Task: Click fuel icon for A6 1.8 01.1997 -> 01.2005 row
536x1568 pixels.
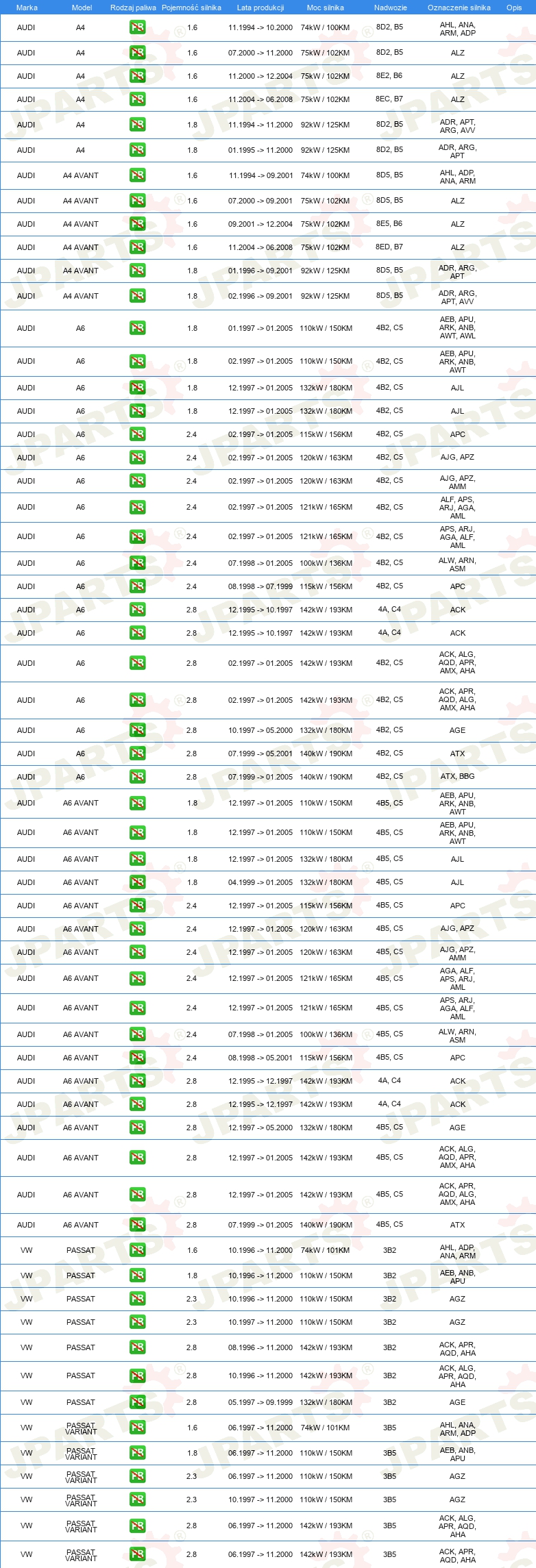Action: tap(137, 328)
